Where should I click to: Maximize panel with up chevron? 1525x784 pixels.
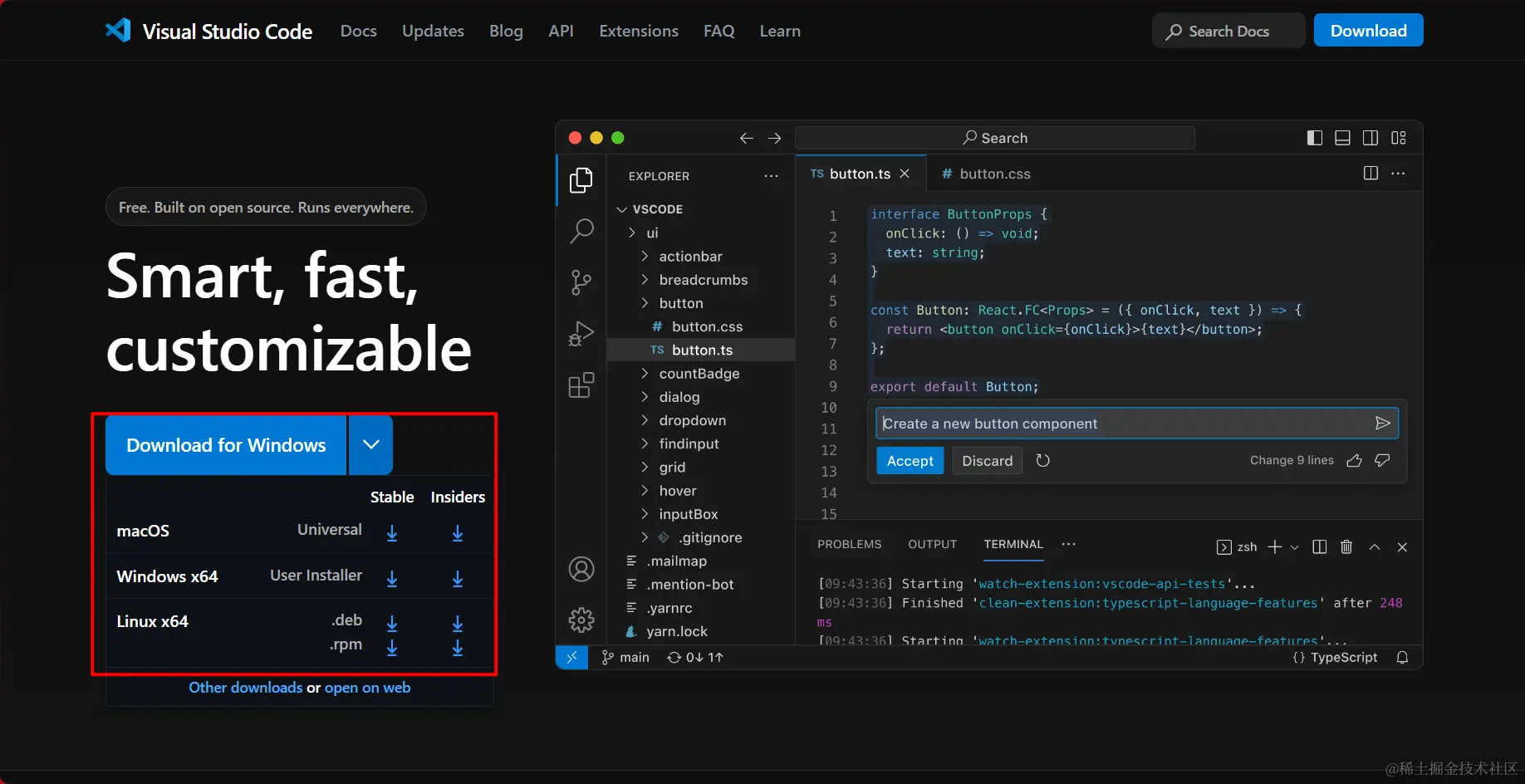coord(1375,546)
